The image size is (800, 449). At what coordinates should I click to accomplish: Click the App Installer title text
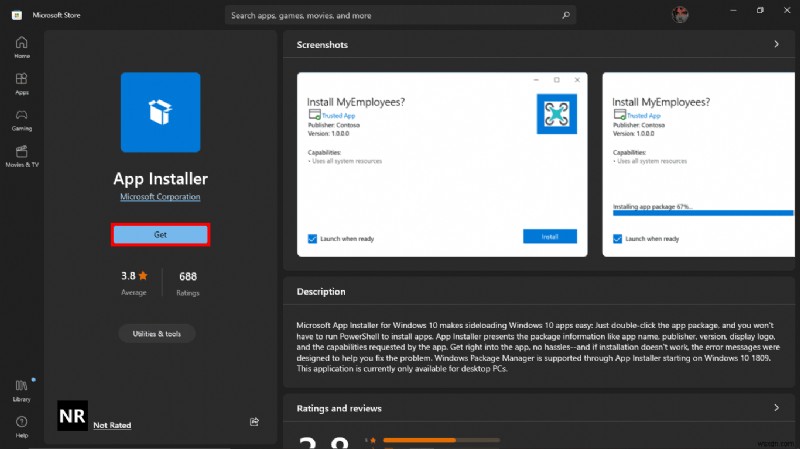pos(160,179)
